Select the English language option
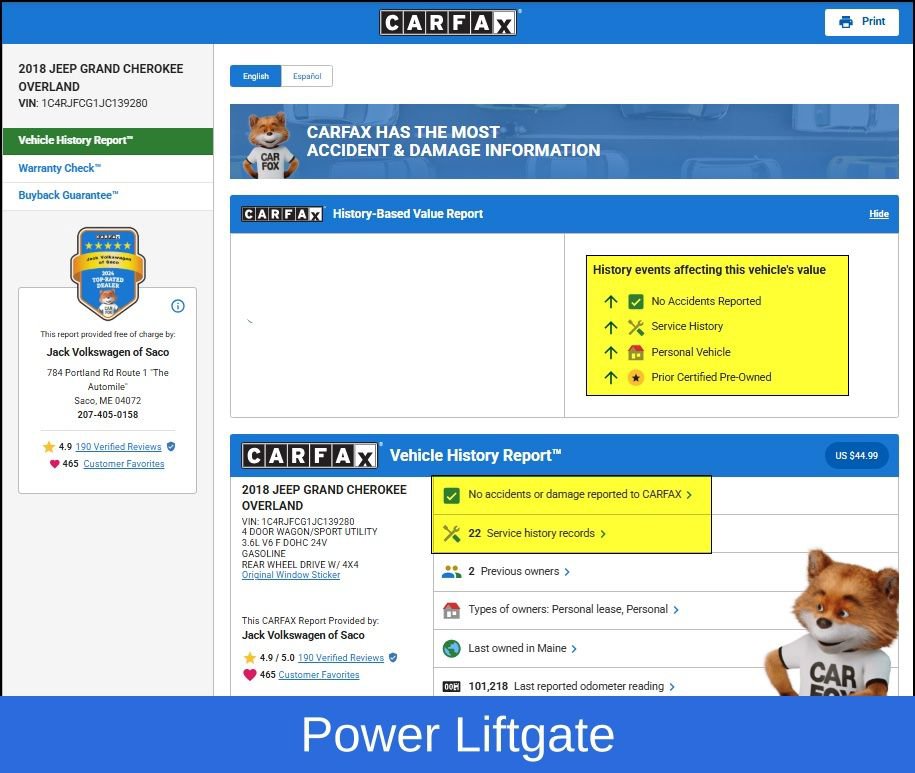The width and height of the screenshot is (915, 773). (x=256, y=76)
